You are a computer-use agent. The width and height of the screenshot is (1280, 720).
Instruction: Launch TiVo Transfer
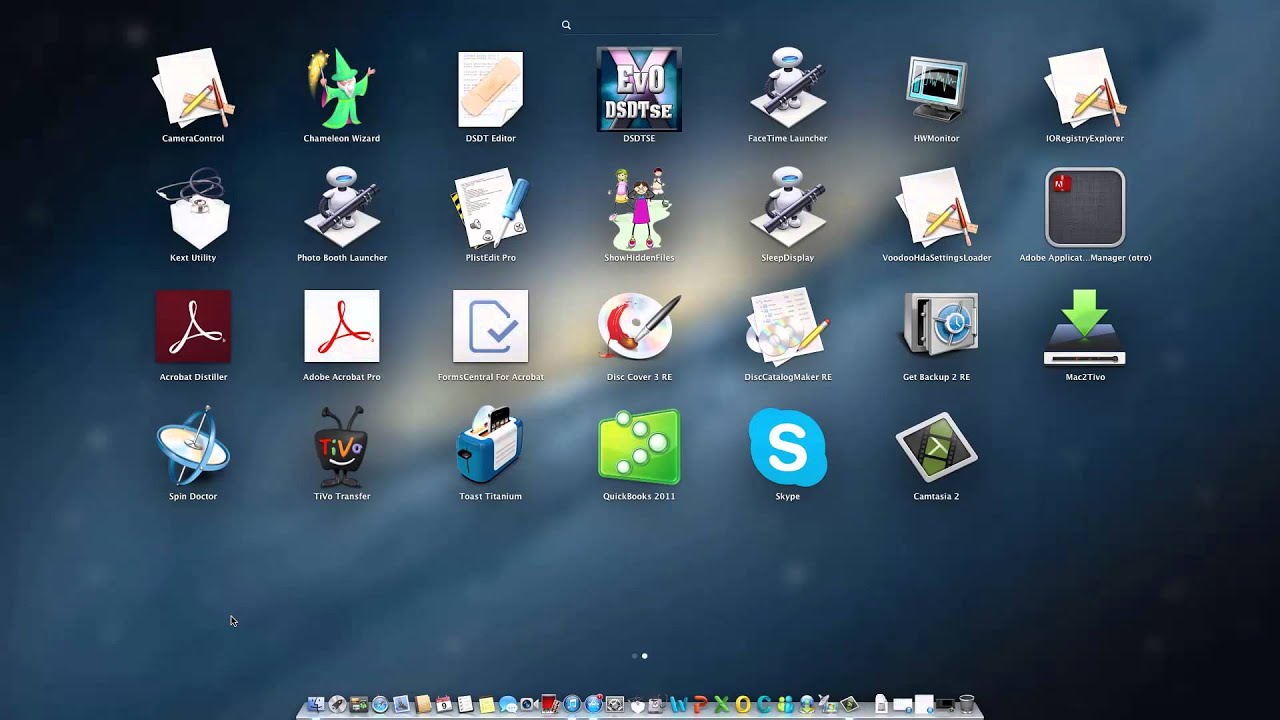(x=341, y=446)
